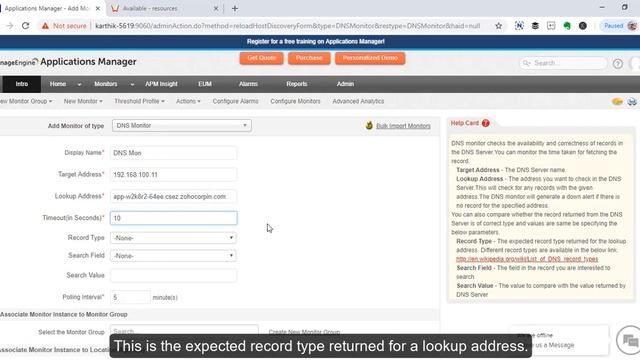Viewport: 640px width, 360px height.
Task: Open help question mark icon near search
Action: 618,64
